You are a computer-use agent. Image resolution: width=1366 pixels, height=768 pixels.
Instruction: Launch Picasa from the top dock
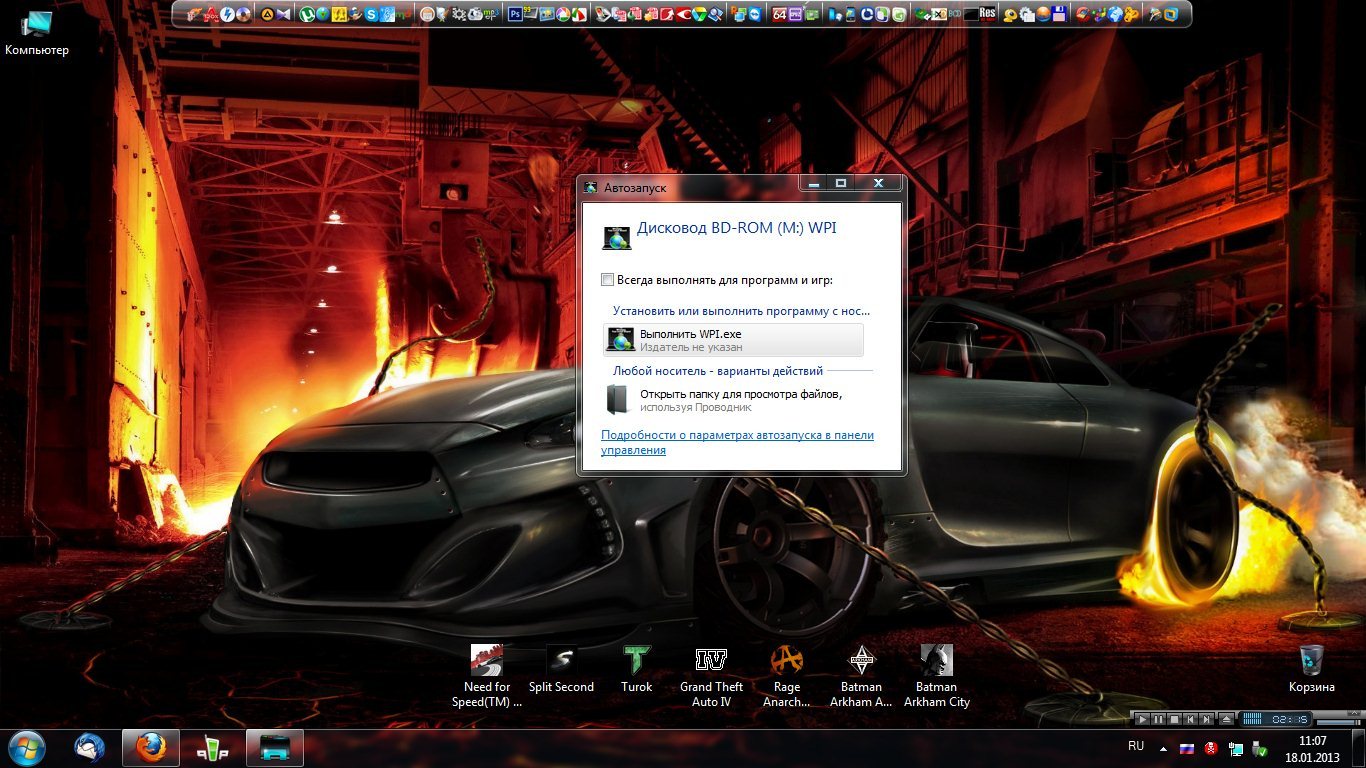point(562,14)
